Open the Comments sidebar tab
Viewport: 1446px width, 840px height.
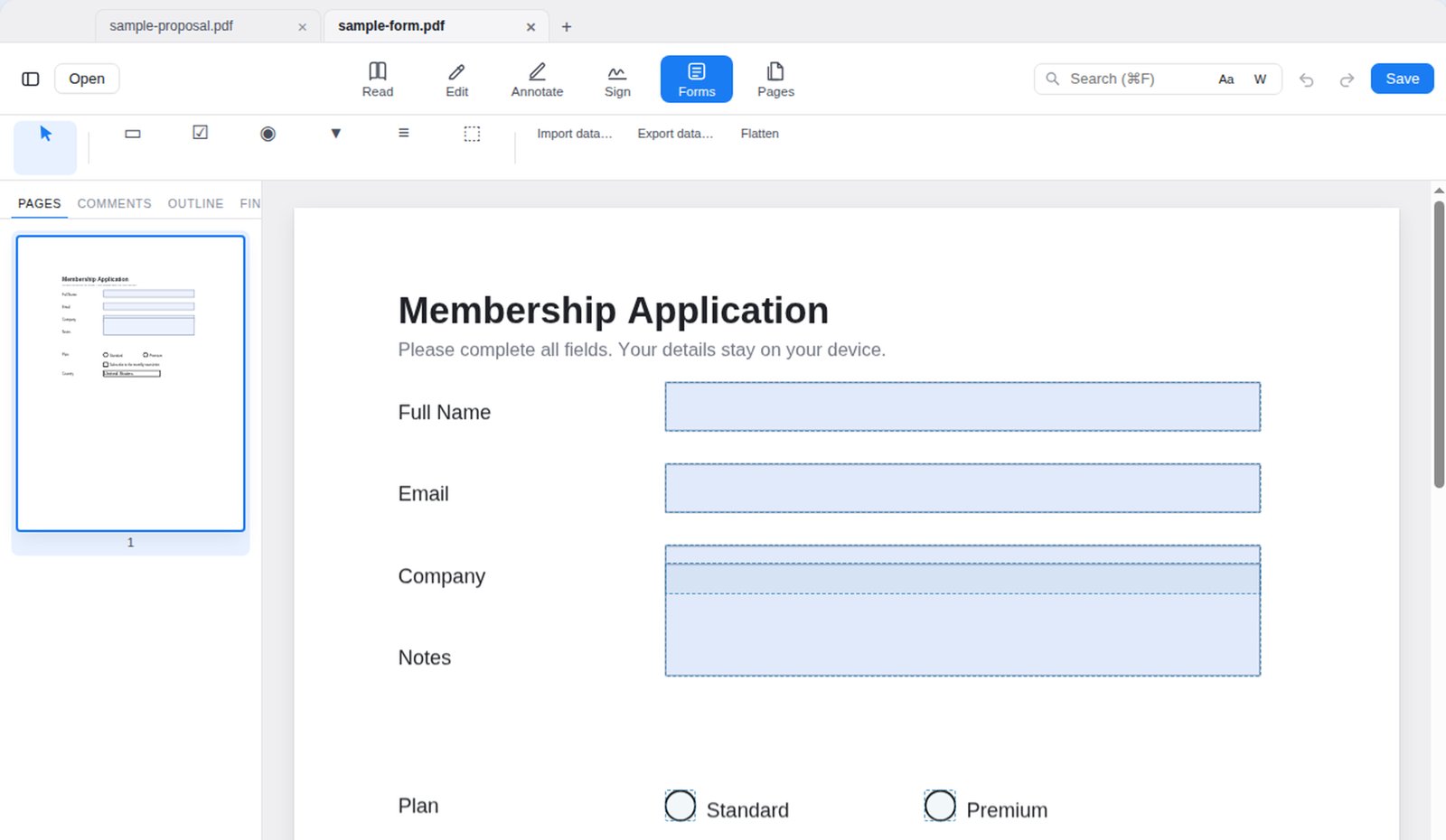(x=115, y=203)
